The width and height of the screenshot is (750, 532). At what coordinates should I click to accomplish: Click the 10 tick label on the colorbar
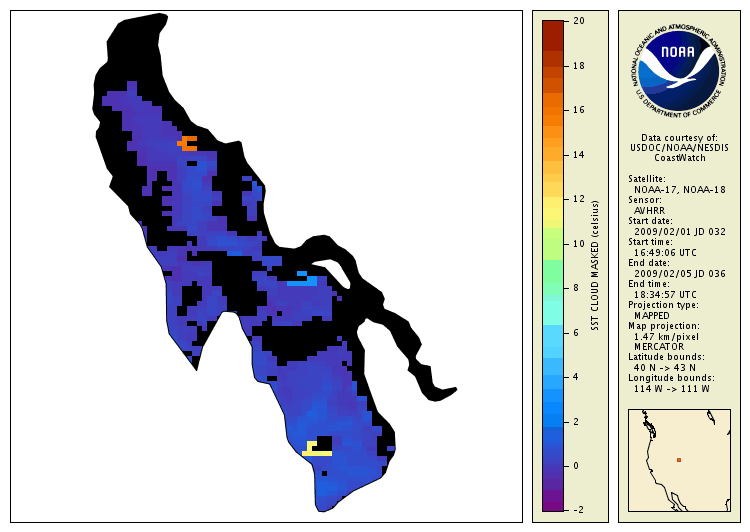click(x=579, y=244)
